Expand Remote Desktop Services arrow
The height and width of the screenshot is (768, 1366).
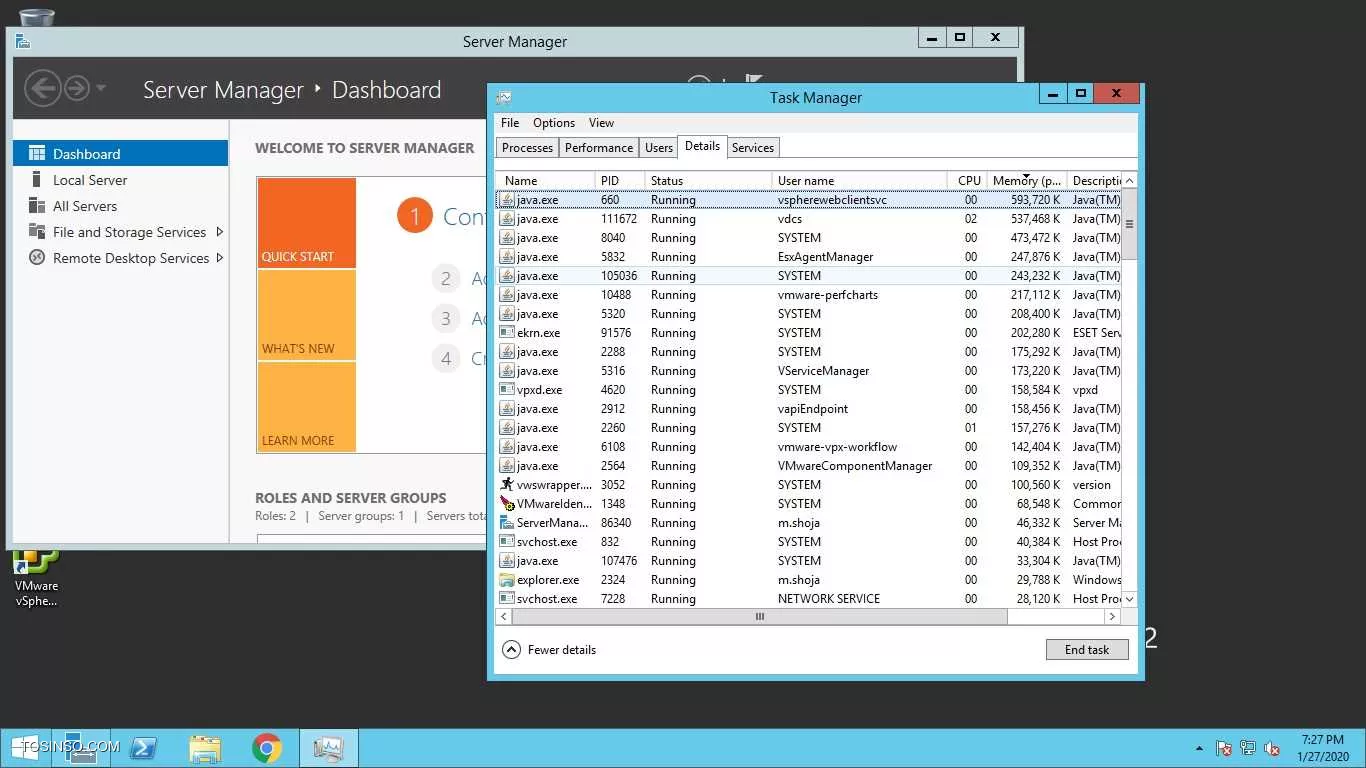[x=219, y=258]
